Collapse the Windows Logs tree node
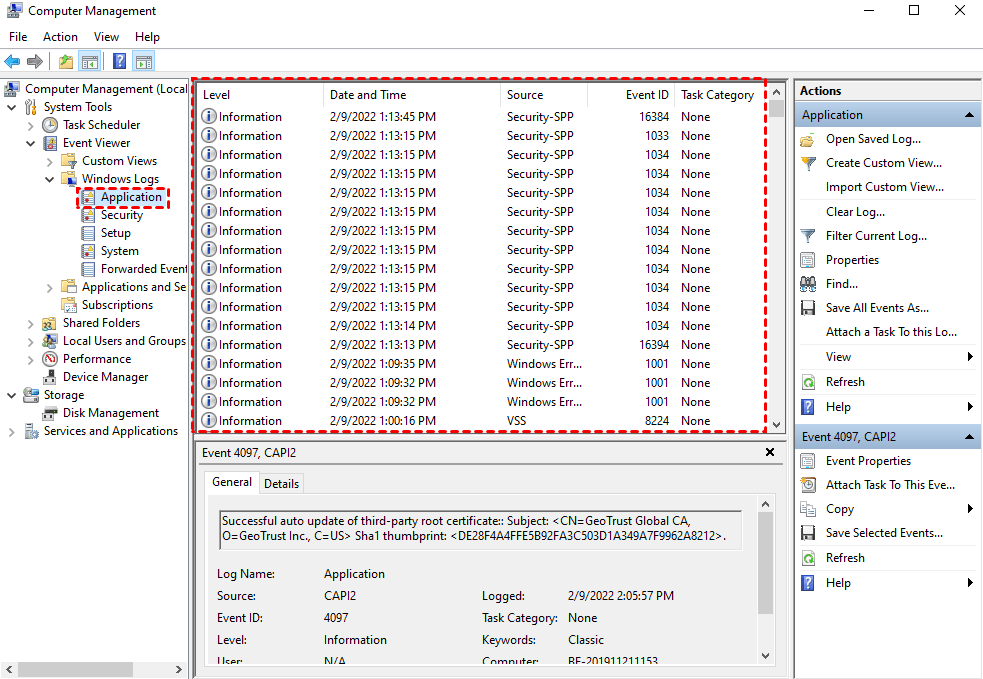The height and width of the screenshot is (679, 983). (x=49, y=179)
